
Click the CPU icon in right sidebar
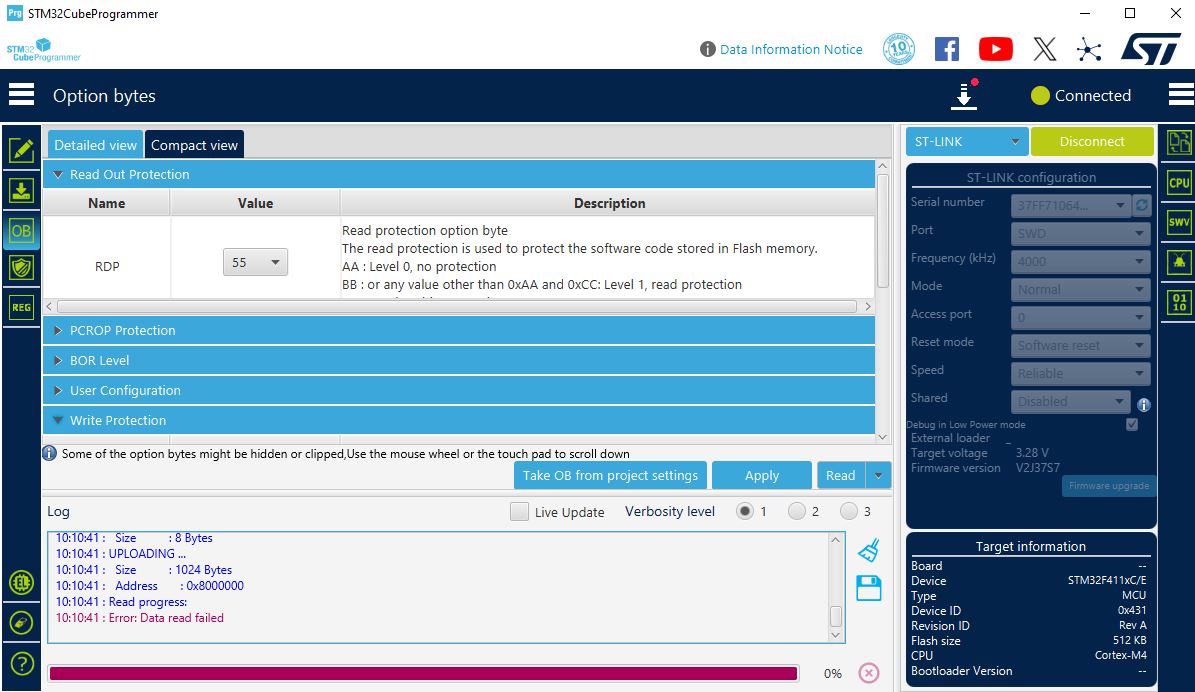point(1179,183)
